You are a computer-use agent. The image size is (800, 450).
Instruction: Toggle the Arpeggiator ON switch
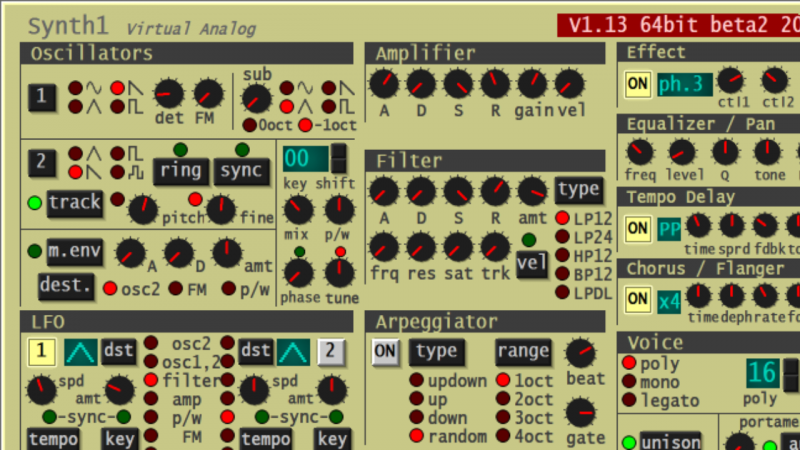pyautogui.click(x=385, y=352)
